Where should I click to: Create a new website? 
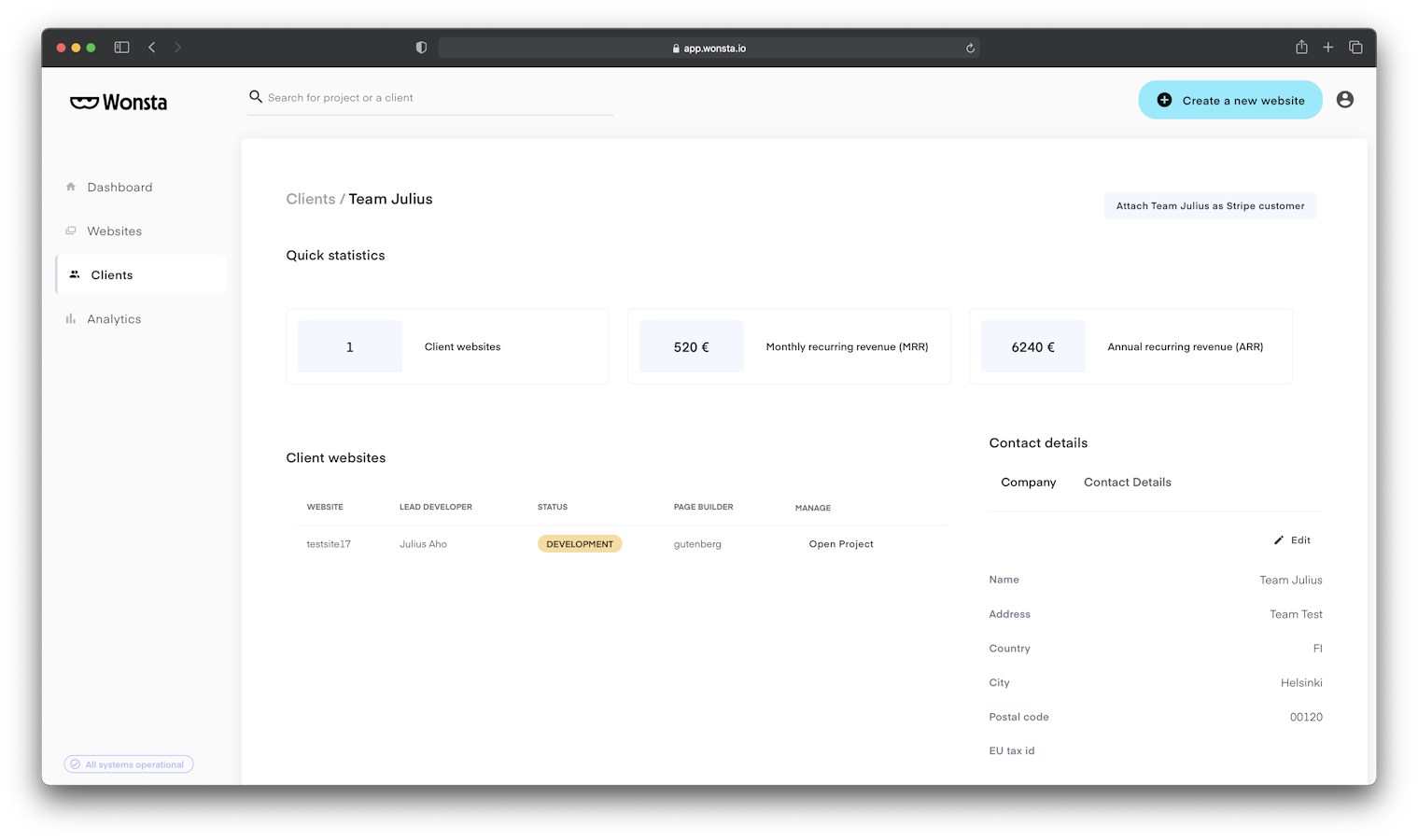click(x=1229, y=101)
